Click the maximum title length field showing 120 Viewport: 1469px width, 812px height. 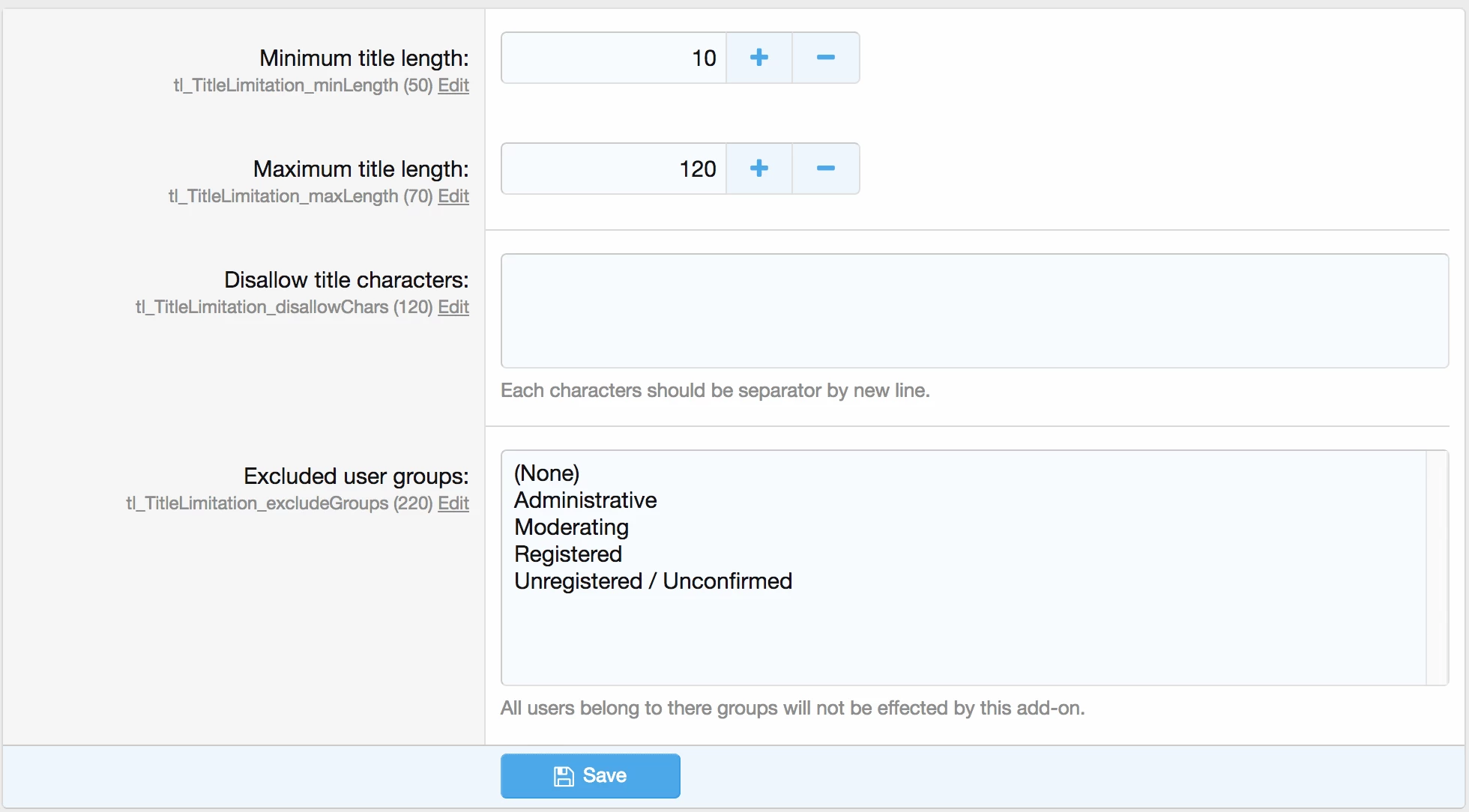point(614,169)
